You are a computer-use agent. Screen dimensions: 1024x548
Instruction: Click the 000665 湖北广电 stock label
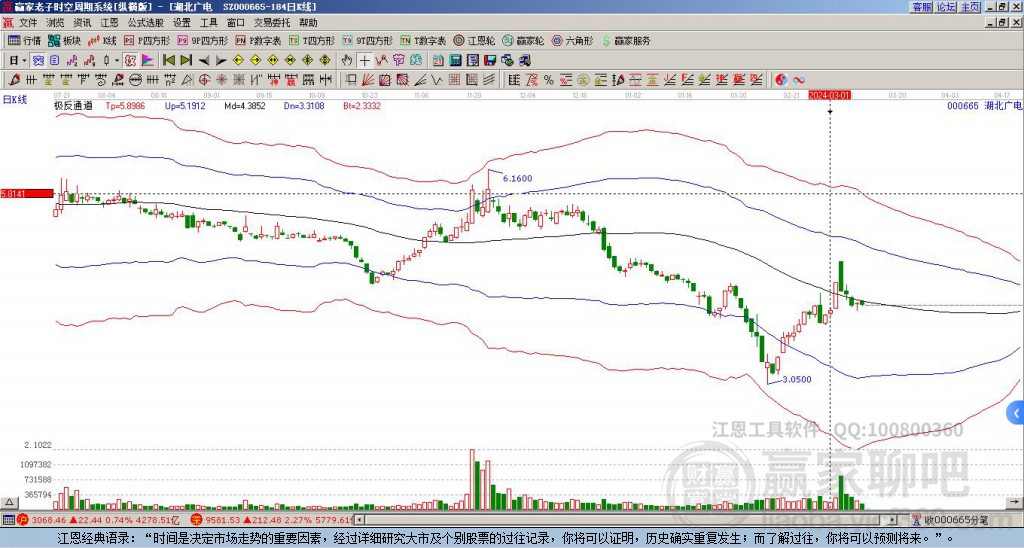(x=984, y=106)
